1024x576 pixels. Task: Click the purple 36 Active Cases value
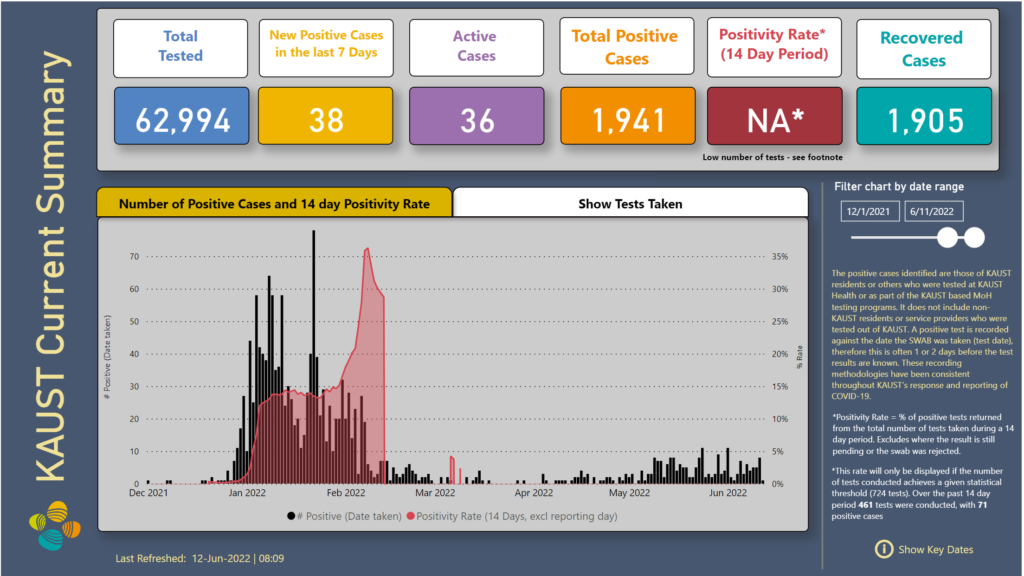tap(477, 120)
